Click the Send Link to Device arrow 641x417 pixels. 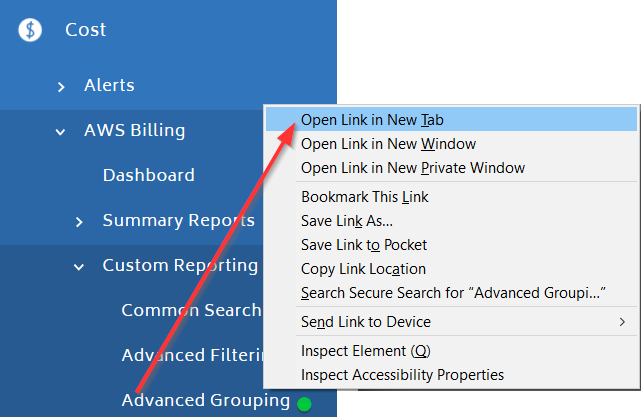(622, 322)
